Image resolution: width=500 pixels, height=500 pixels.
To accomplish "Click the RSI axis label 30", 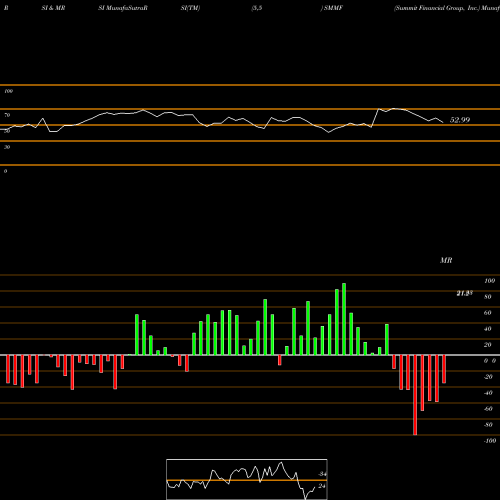I will click(7, 147).
